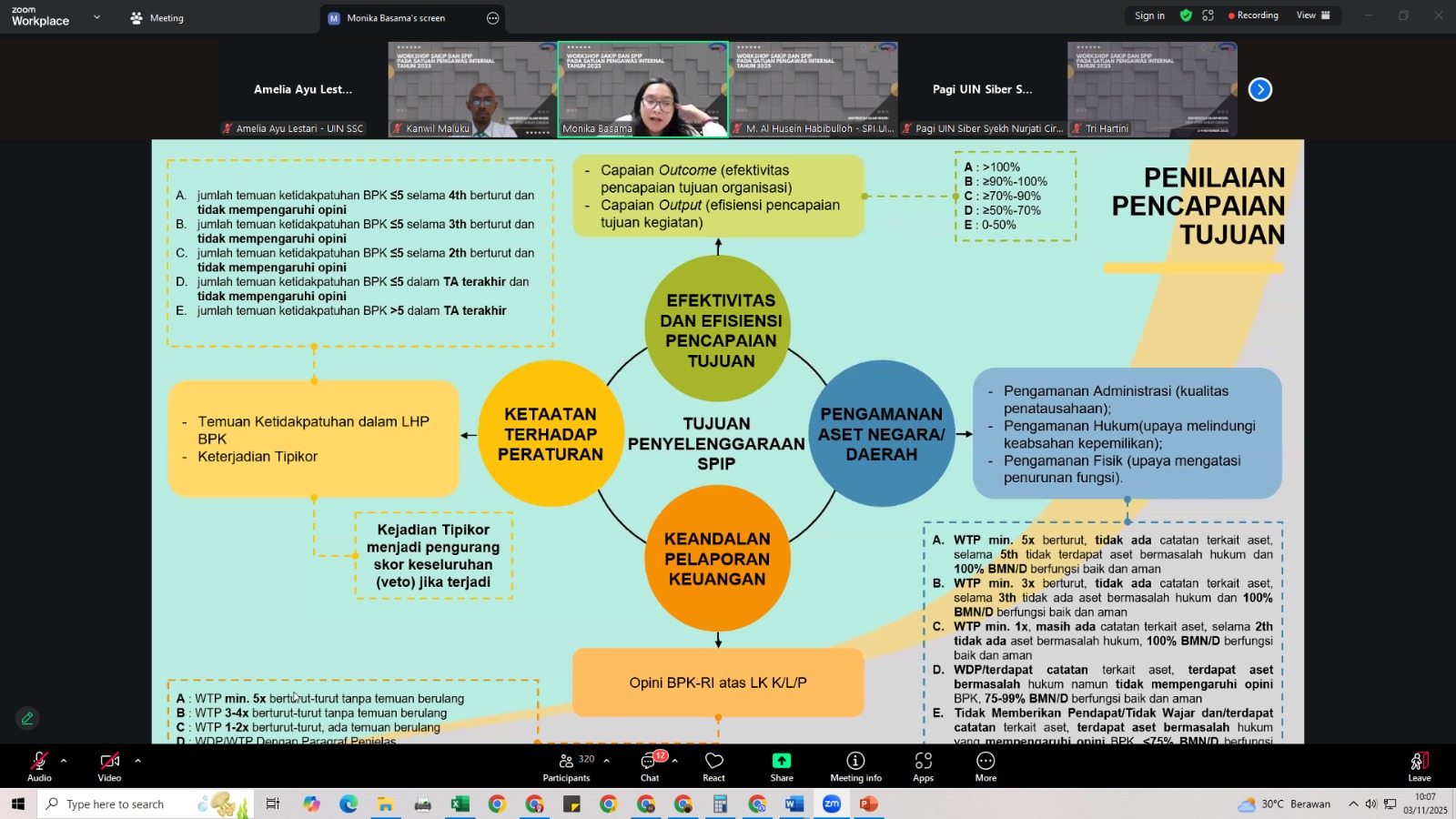Toggle full screen mode in the title bar
Screen dimensions: 1456x819
1208,15
